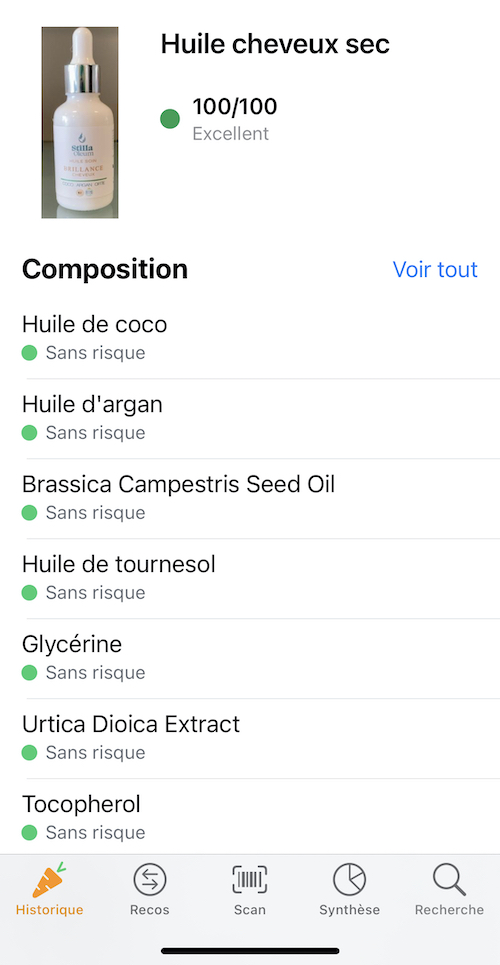Image resolution: width=500 pixels, height=965 pixels.
Task: Tap the Composition section heading
Action: tap(105, 270)
